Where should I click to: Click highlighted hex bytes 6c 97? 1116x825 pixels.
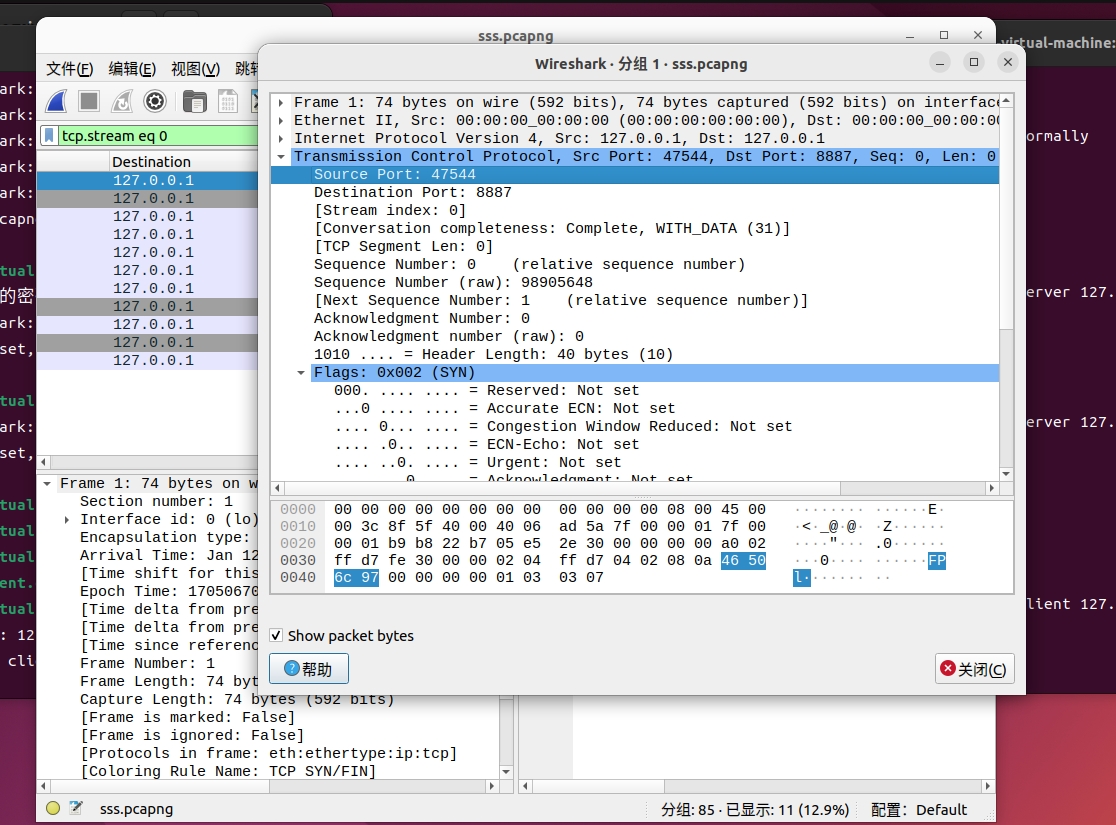(356, 577)
